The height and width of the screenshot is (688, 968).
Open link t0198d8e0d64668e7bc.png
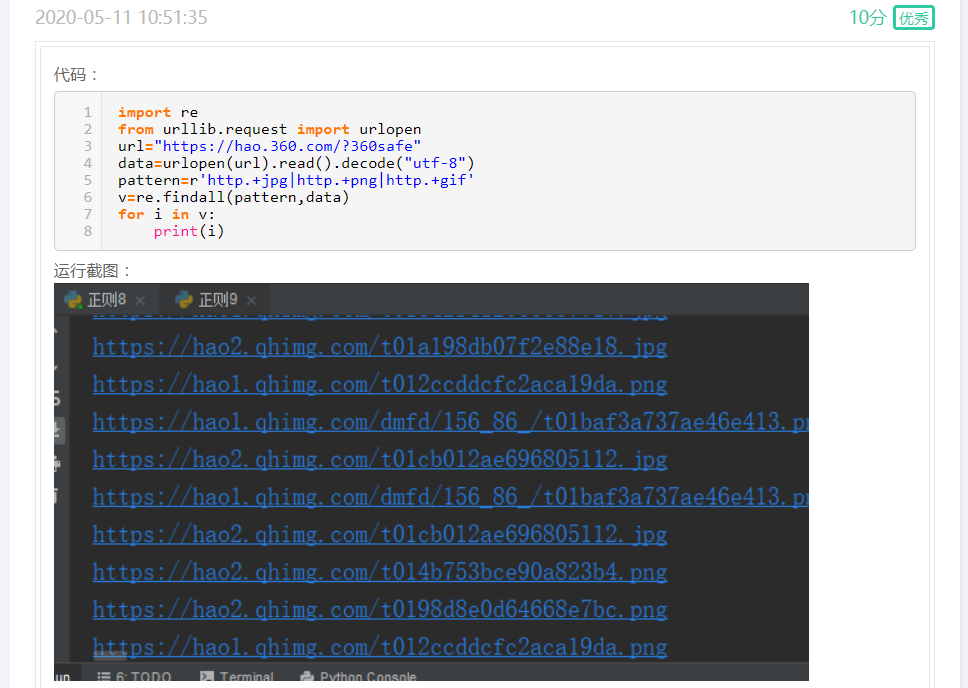coord(380,610)
